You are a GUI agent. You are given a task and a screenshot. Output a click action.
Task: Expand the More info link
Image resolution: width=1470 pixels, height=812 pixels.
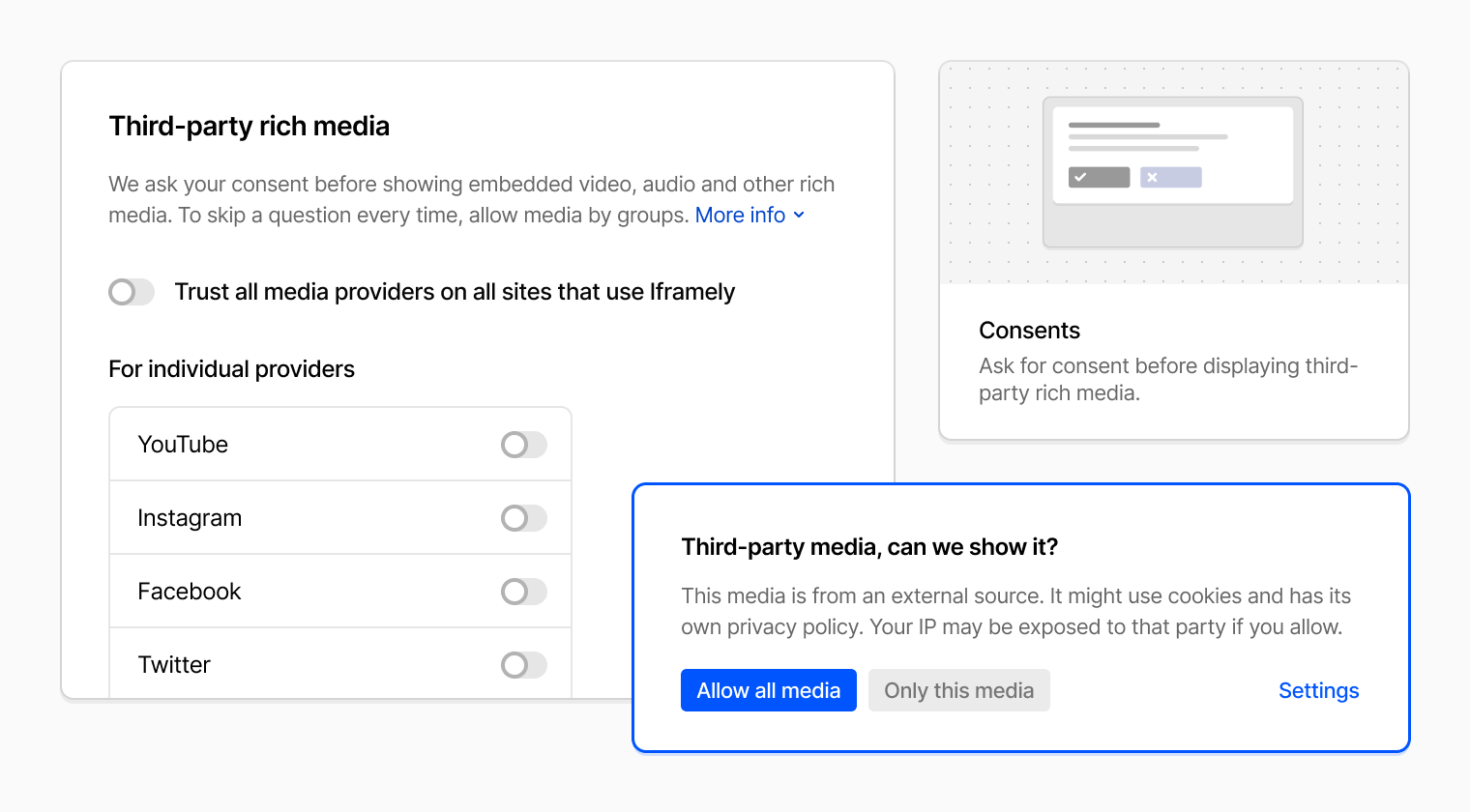750,215
